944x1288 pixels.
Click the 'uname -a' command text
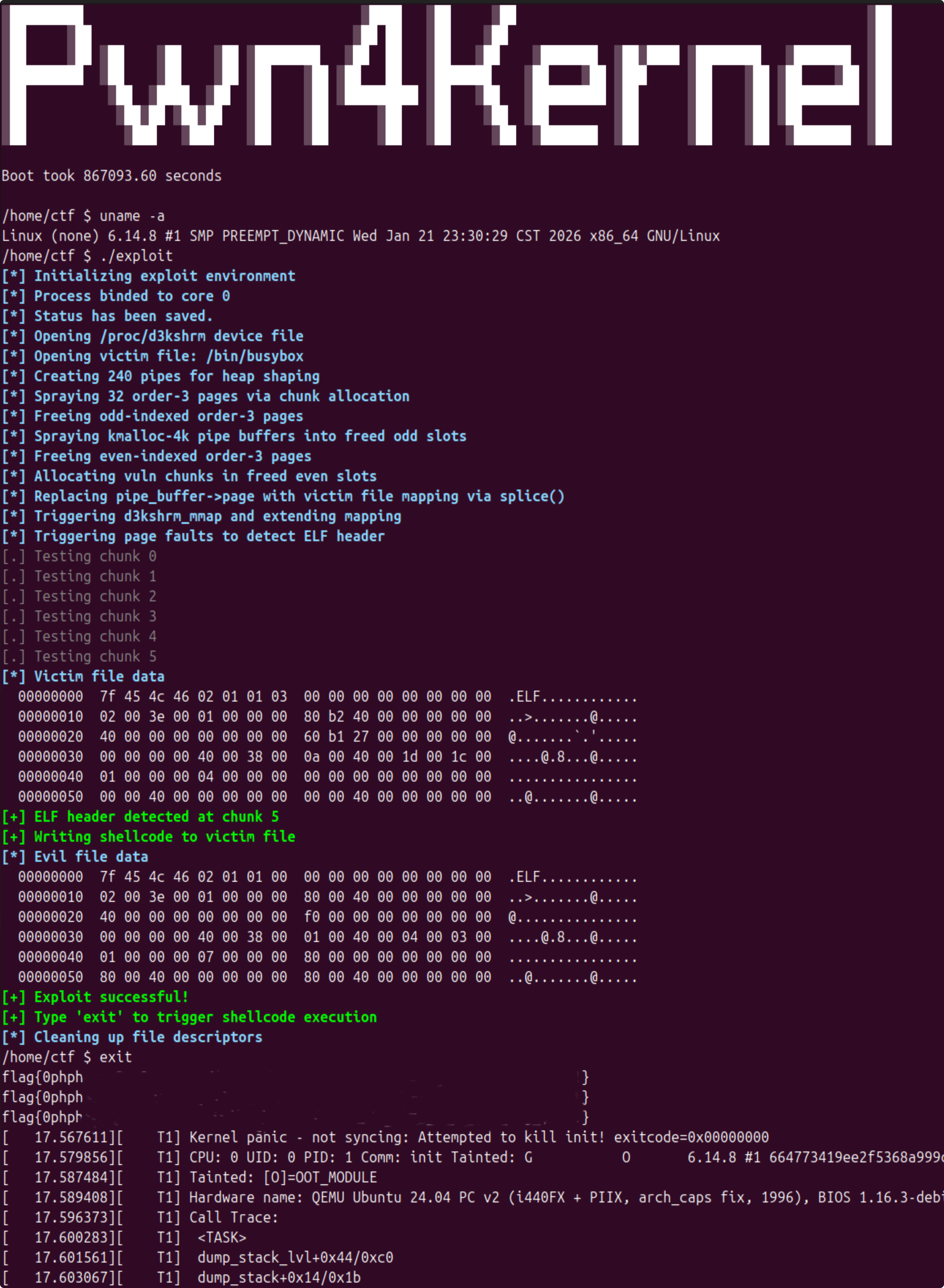(x=132, y=216)
